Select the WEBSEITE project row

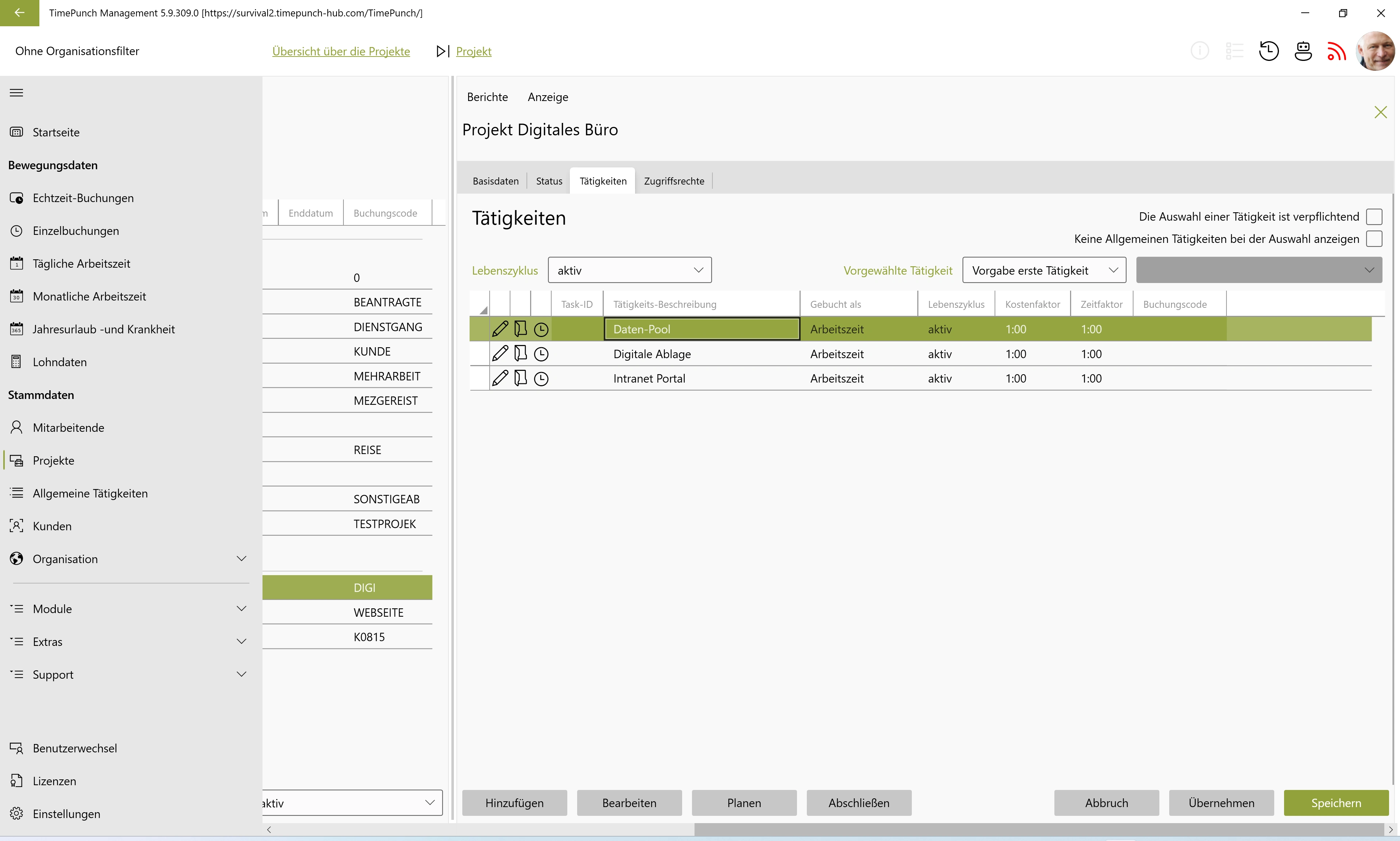pyautogui.click(x=348, y=613)
